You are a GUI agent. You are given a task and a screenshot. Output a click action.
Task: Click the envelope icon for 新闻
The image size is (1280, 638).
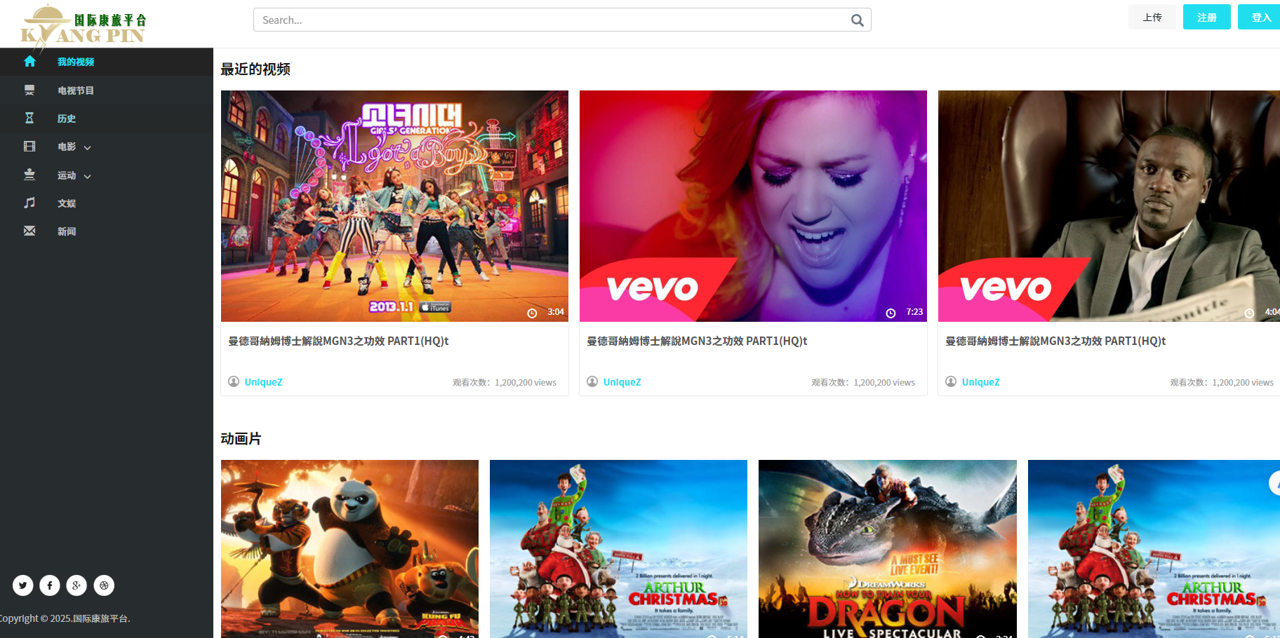(x=30, y=231)
